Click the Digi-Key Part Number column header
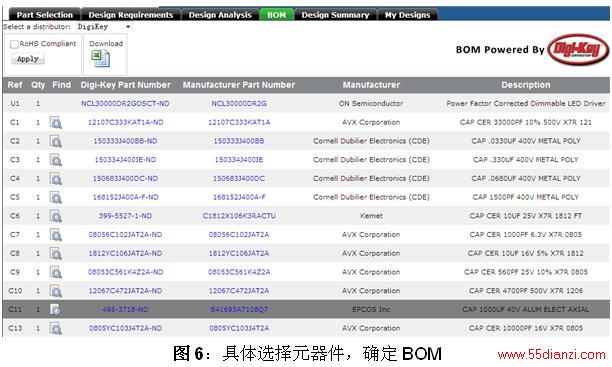The width and height of the screenshot is (612, 367). coord(125,85)
